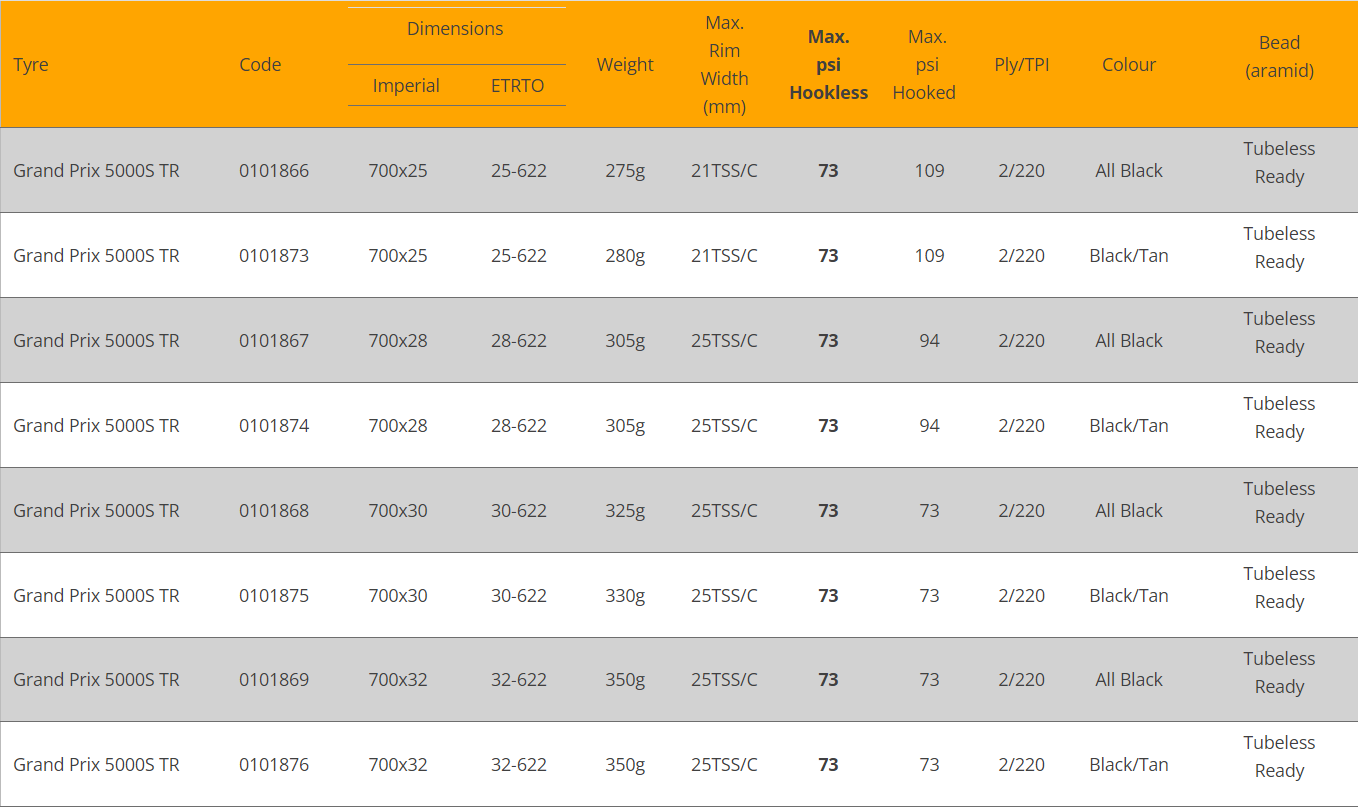Click All Black in row 0101869
The image size is (1358, 807).
[x=1129, y=680]
